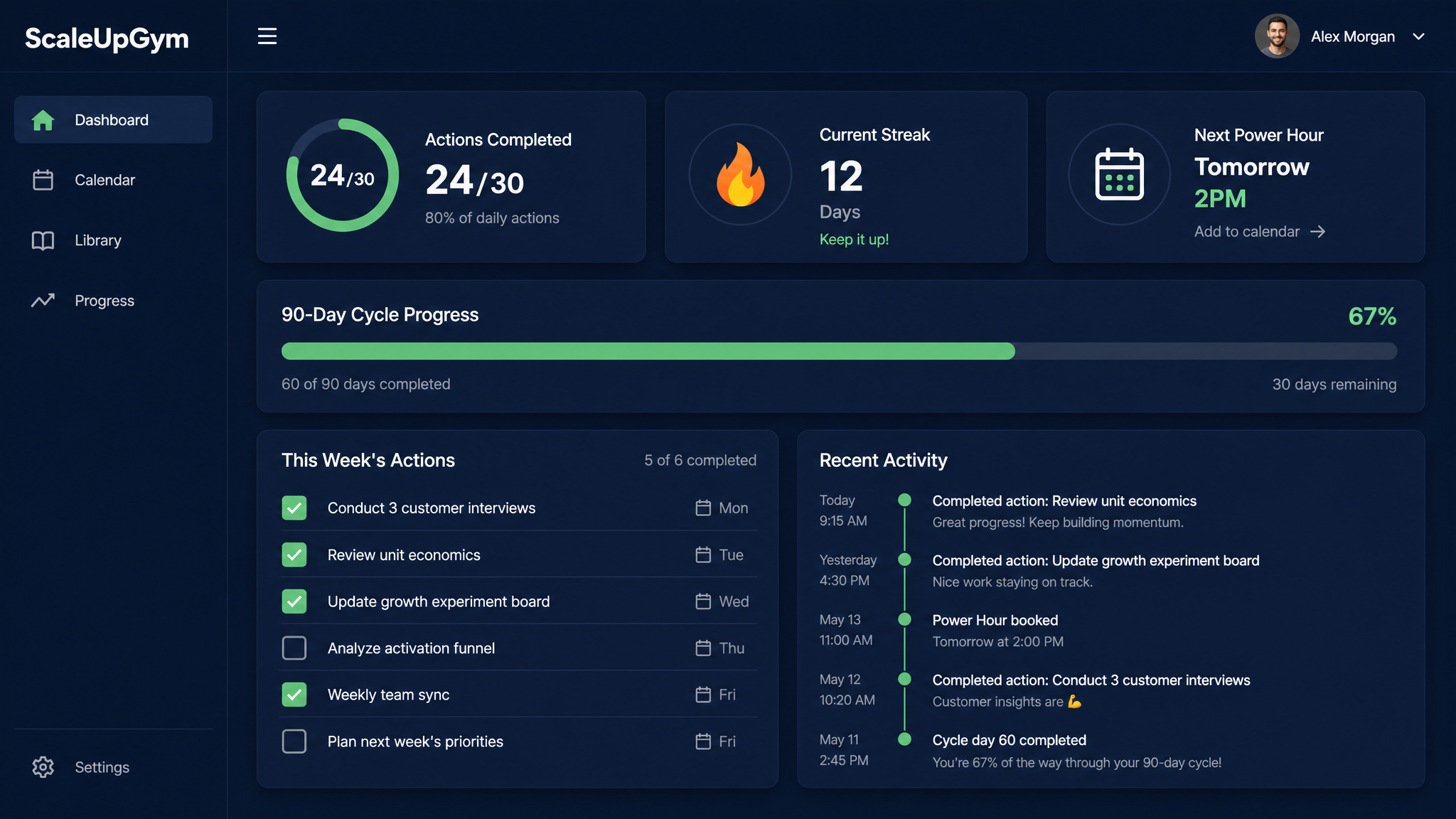Click the 24/30 circular progress ring

click(x=343, y=175)
